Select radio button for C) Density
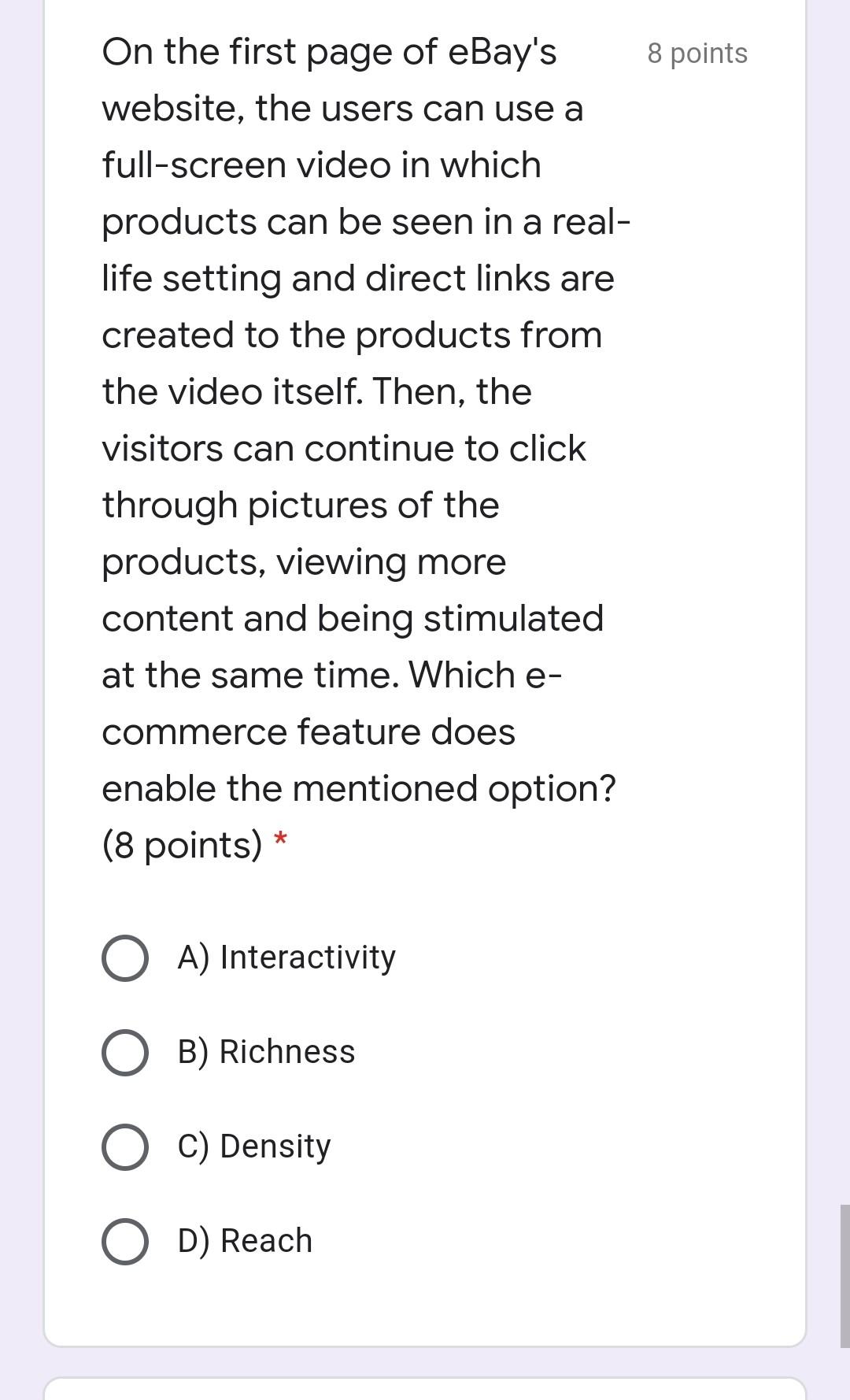Screen dimensions: 850x1400 [124, 1146]
